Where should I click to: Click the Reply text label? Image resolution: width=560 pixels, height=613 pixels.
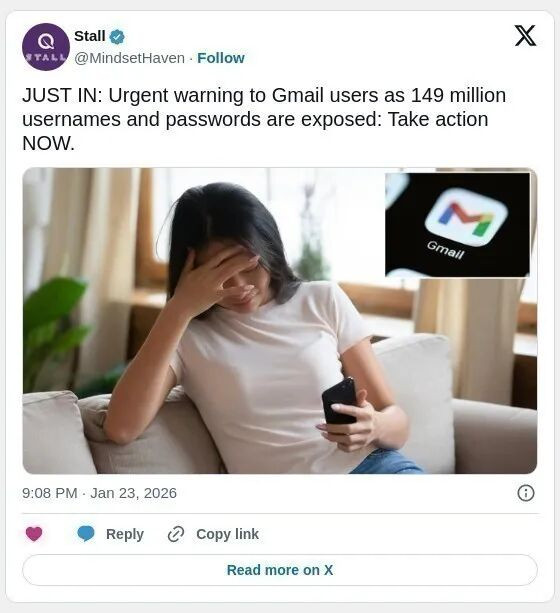[125, 534]
